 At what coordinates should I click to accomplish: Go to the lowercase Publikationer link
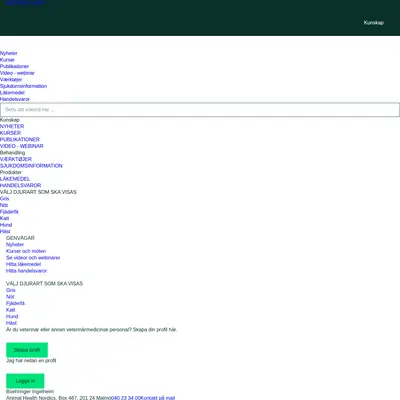click(14, 66)
